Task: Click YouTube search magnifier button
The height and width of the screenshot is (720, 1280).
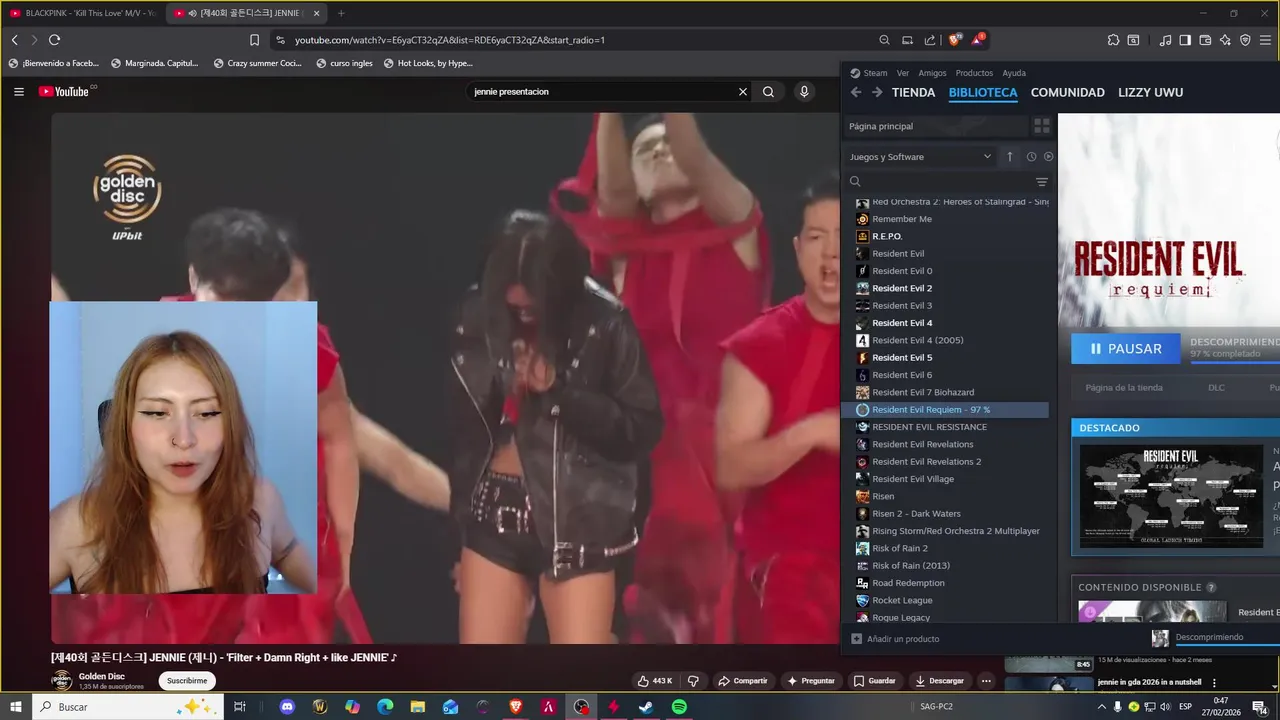Action: 768,92
